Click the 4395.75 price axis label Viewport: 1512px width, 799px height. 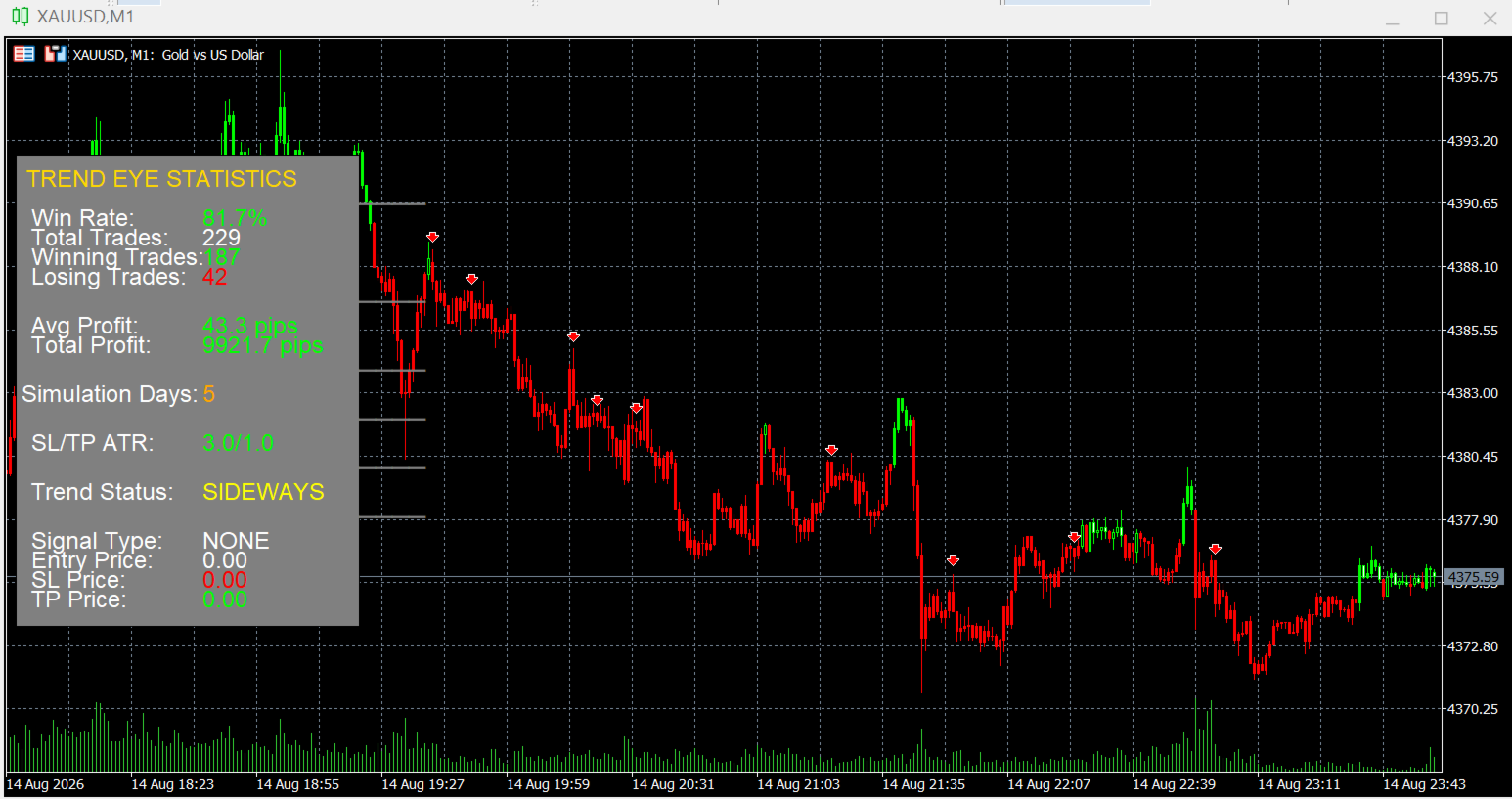coord(1473,77)
